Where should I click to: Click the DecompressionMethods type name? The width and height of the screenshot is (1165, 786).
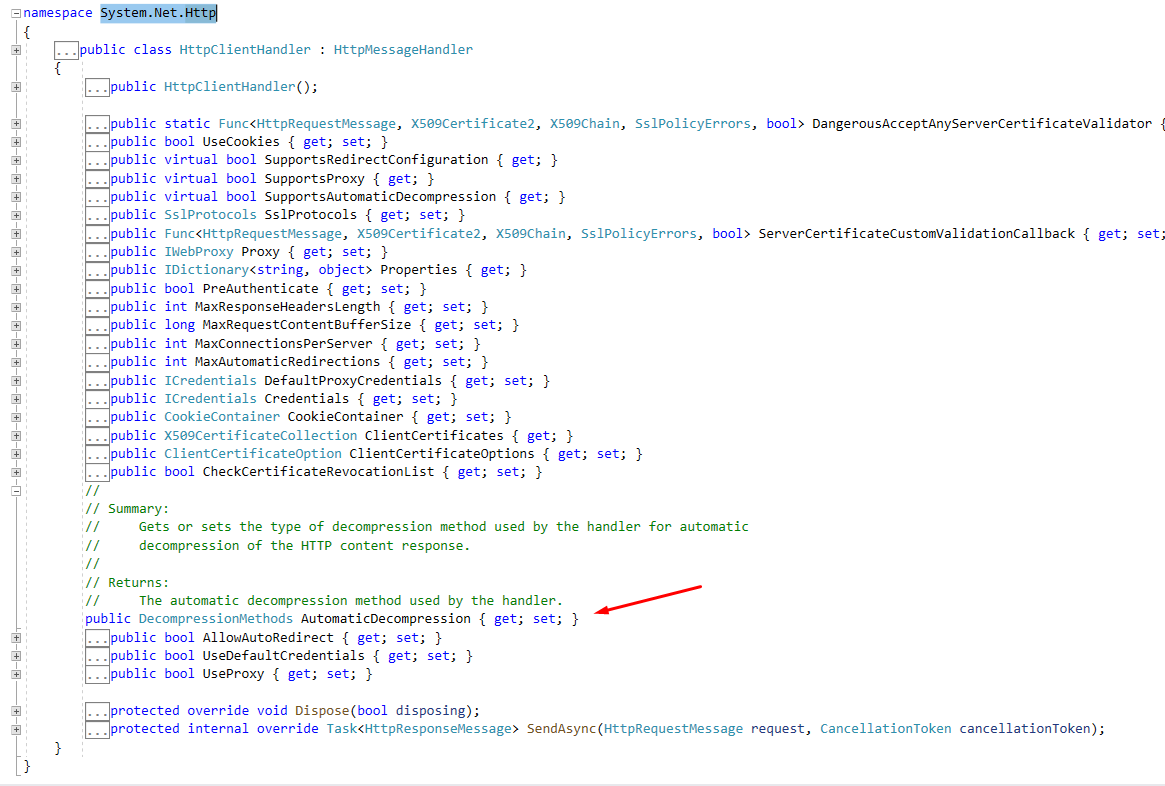215,619
